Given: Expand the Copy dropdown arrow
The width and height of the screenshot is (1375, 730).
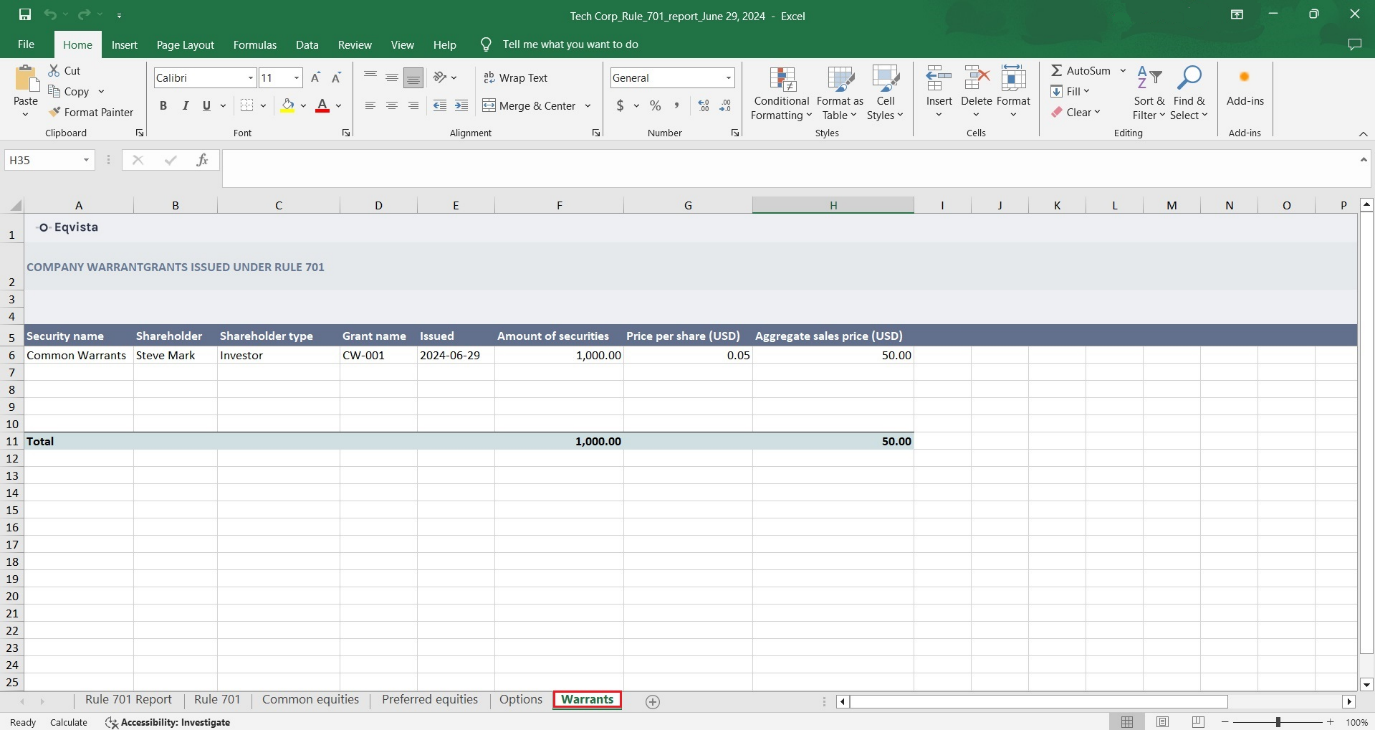Looking at the screenshot, I should (x=101, y=92).
